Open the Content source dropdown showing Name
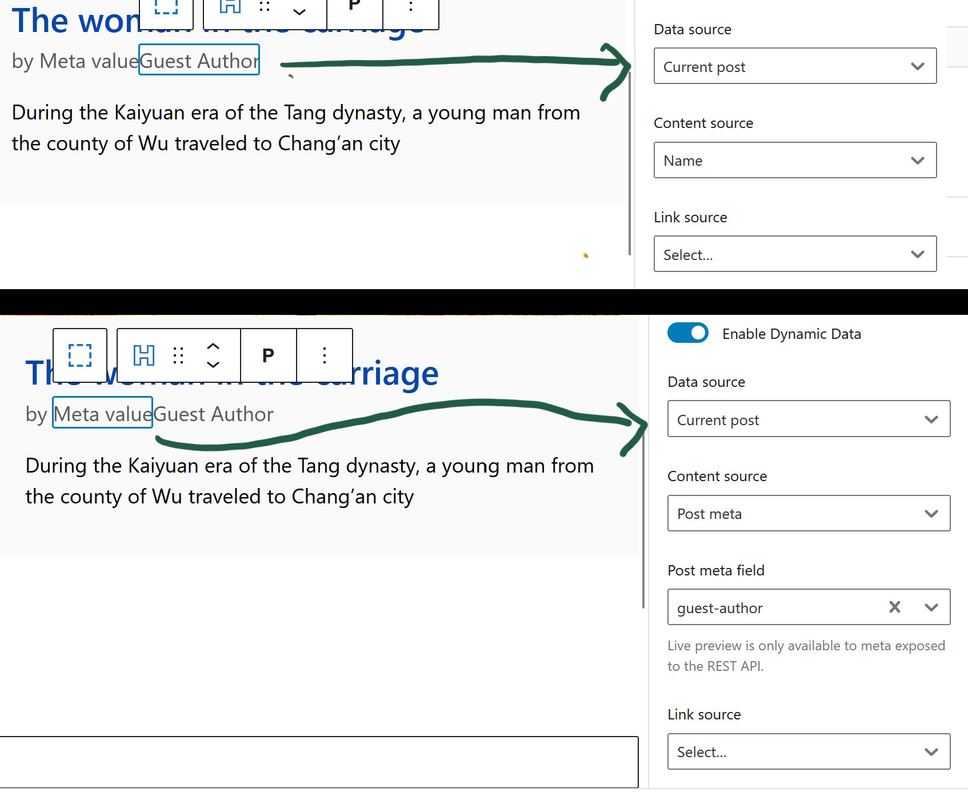The height and width of the screenshot is (800, 968). coord(795,160)
